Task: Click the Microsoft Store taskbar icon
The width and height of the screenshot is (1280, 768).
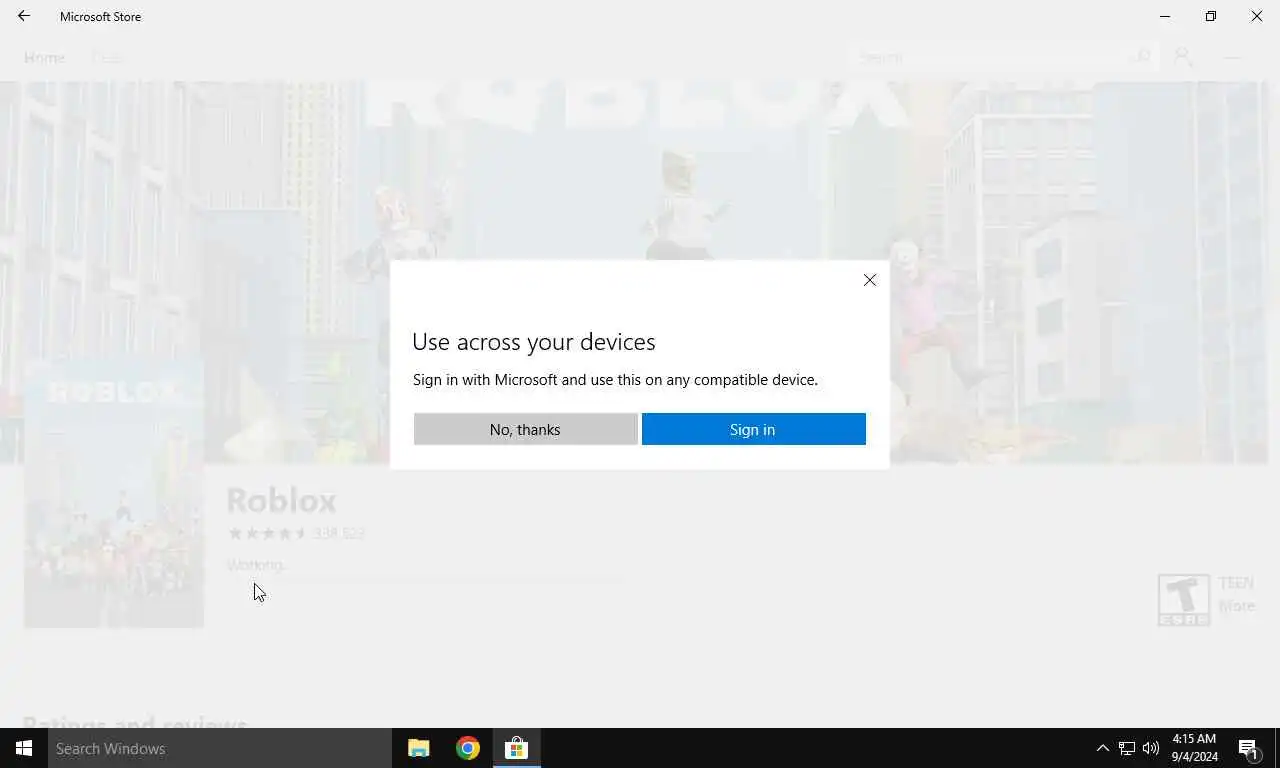Action: point(516,748)
